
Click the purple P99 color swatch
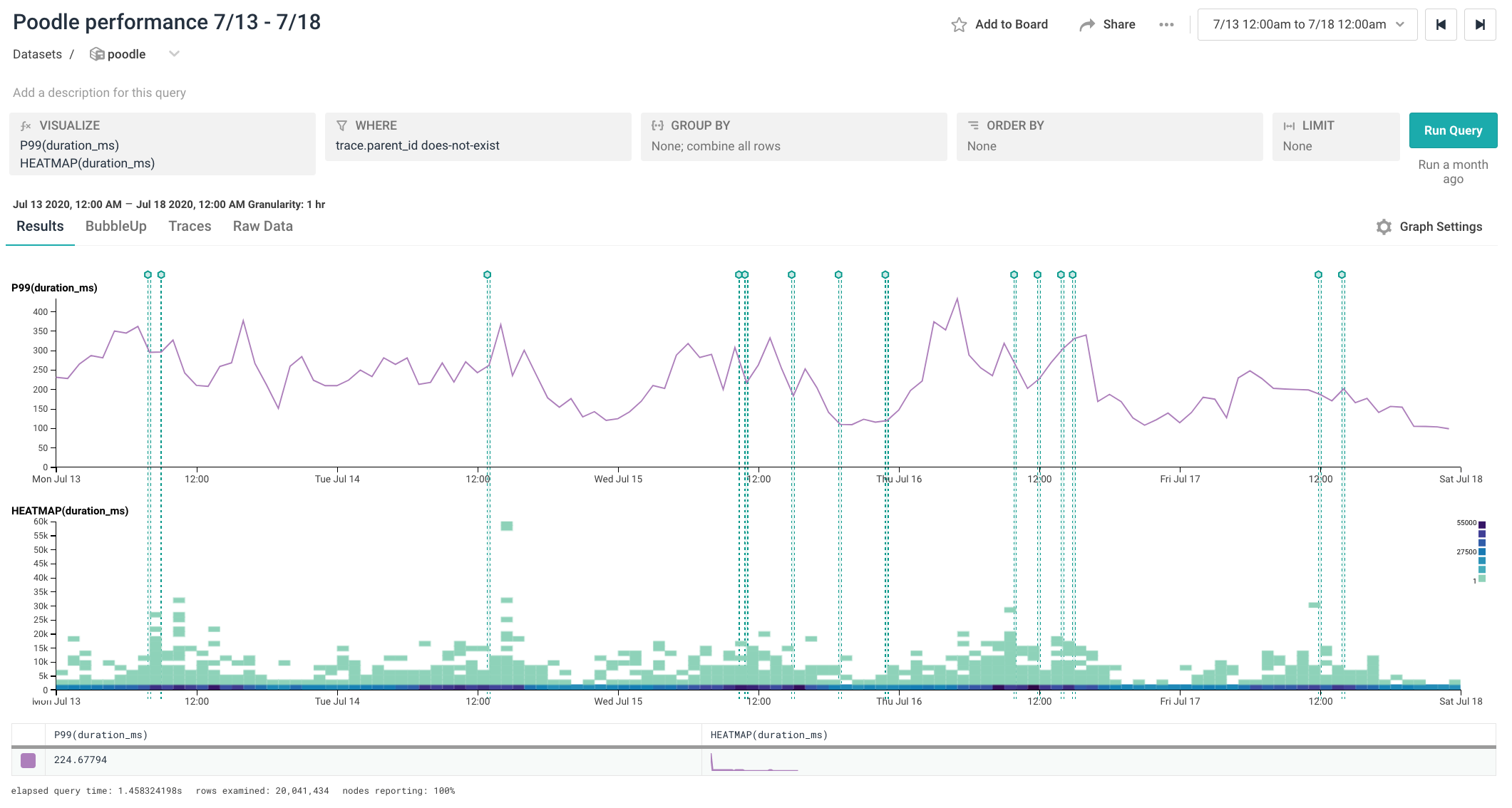click(x=29, y=760)
